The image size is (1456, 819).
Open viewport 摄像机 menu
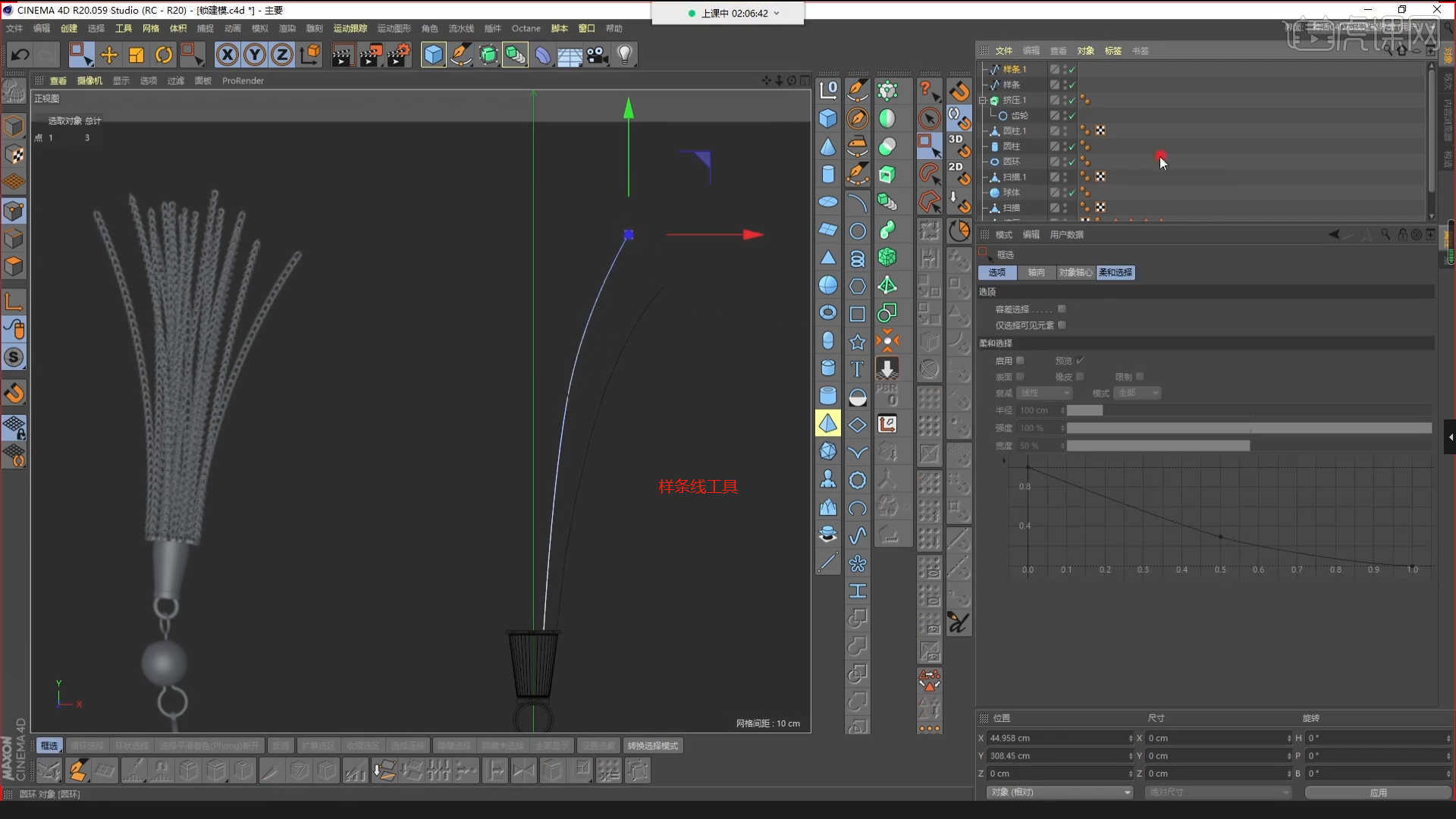[89, 80]
